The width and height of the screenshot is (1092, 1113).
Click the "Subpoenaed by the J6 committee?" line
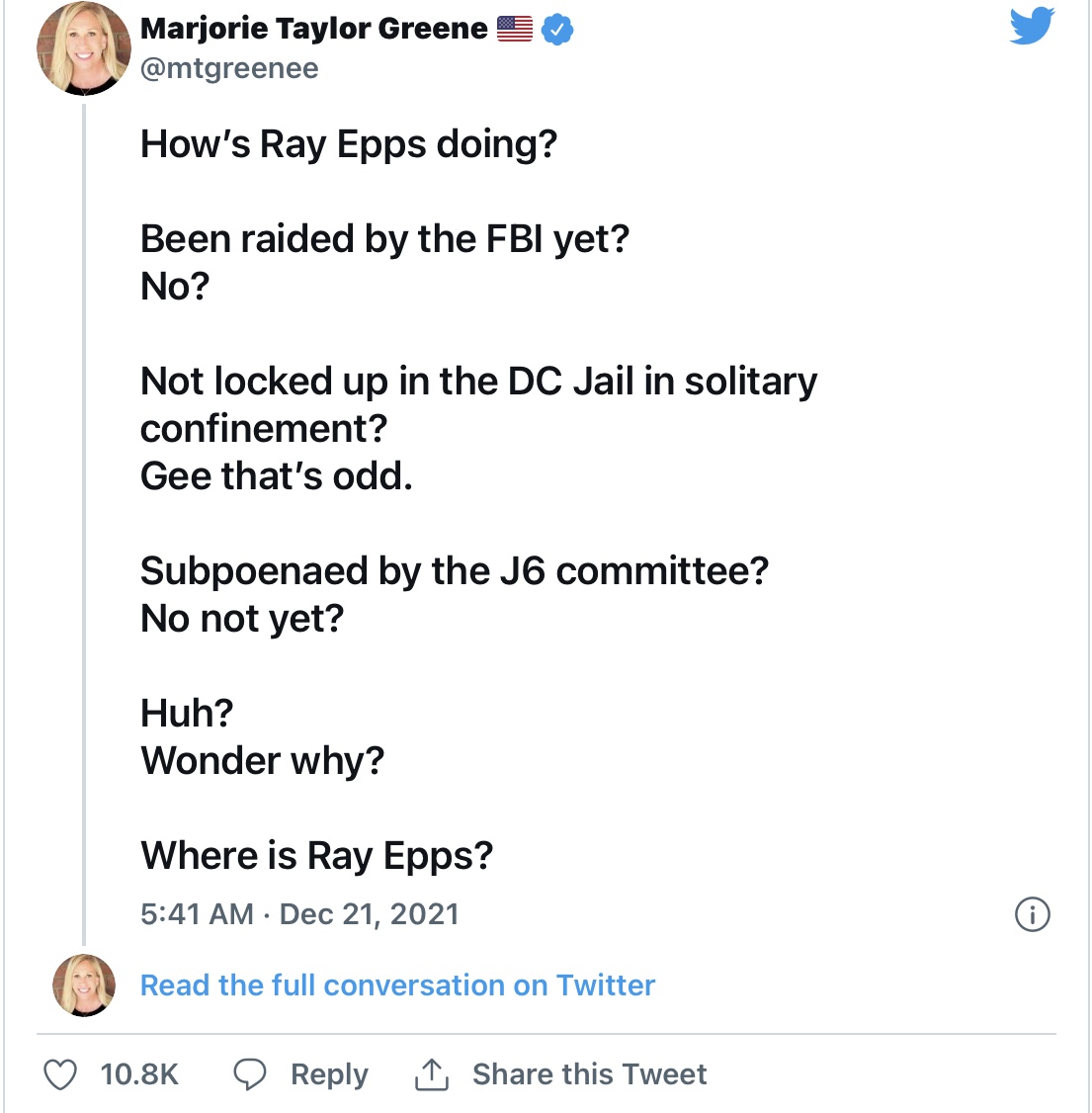455,571
